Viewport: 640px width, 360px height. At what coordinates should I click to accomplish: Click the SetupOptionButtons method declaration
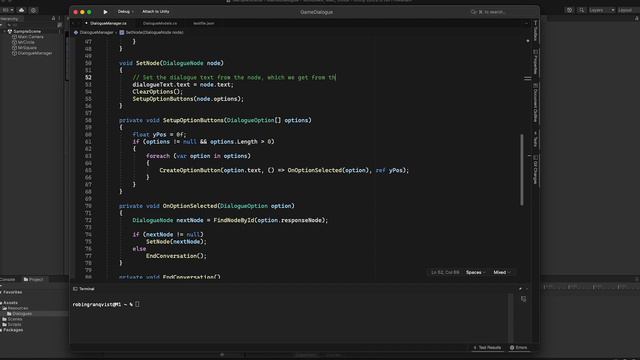pos(215,120)
